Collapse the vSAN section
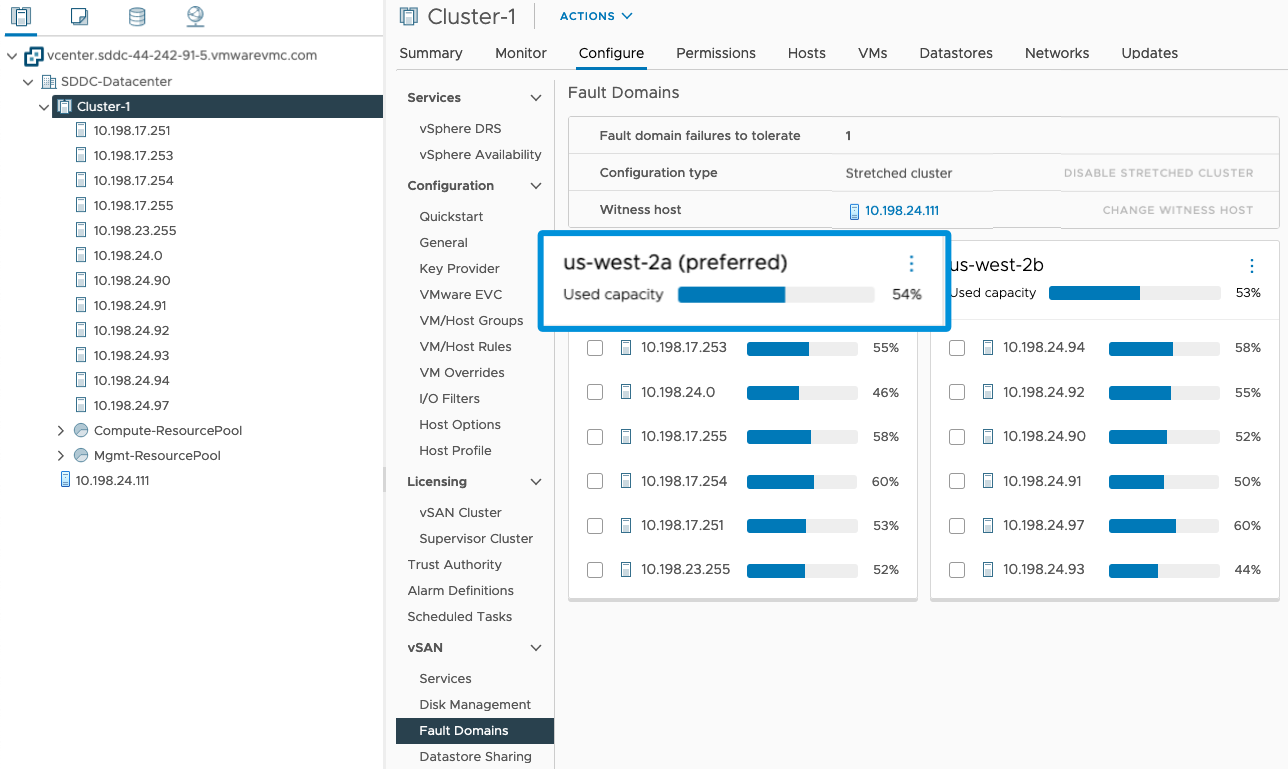The image size is (1288, 769). click(536, 648)
